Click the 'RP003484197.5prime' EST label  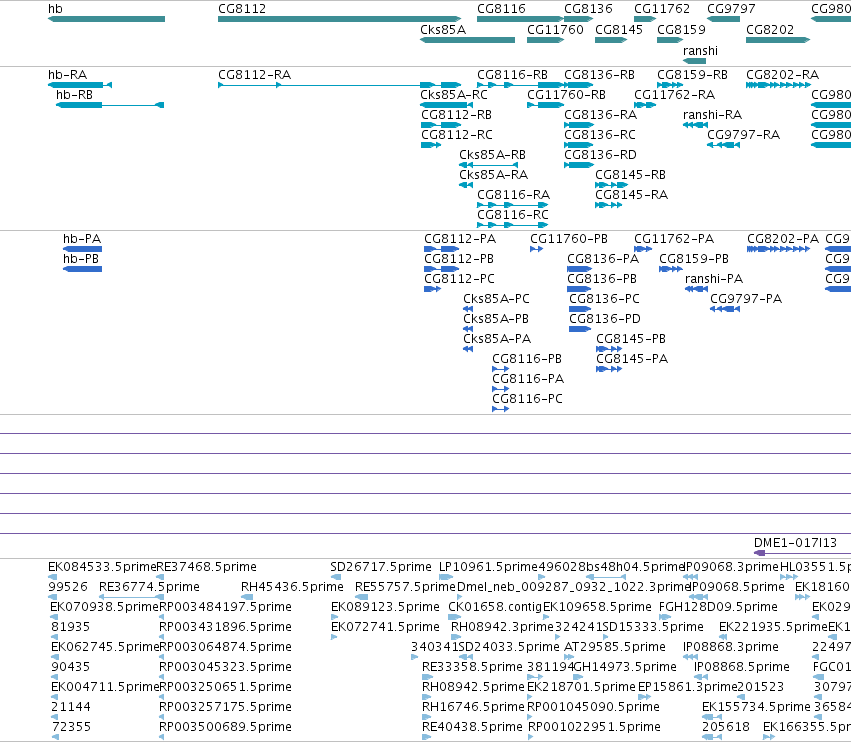225,607
